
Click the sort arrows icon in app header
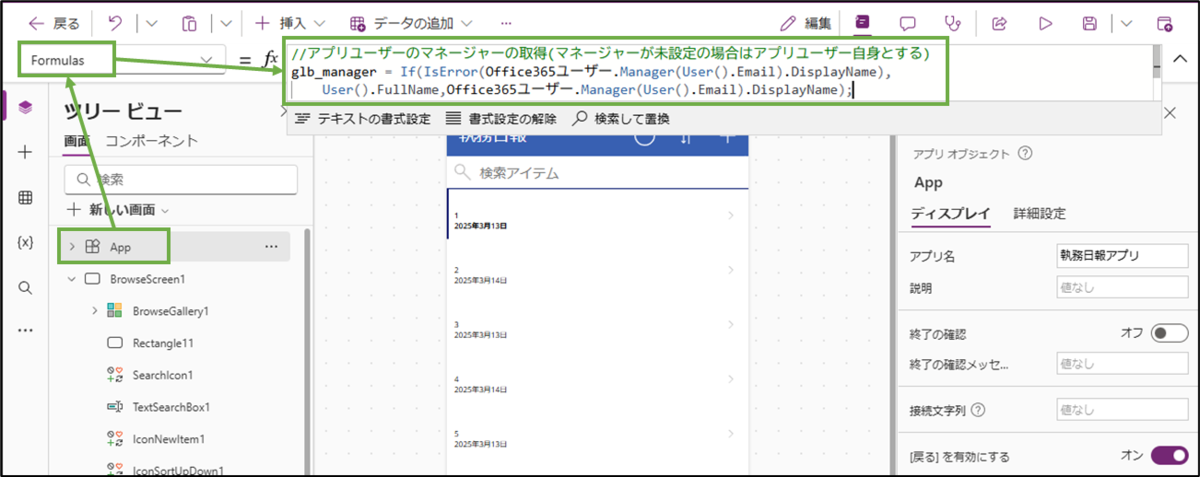point(686,139)
